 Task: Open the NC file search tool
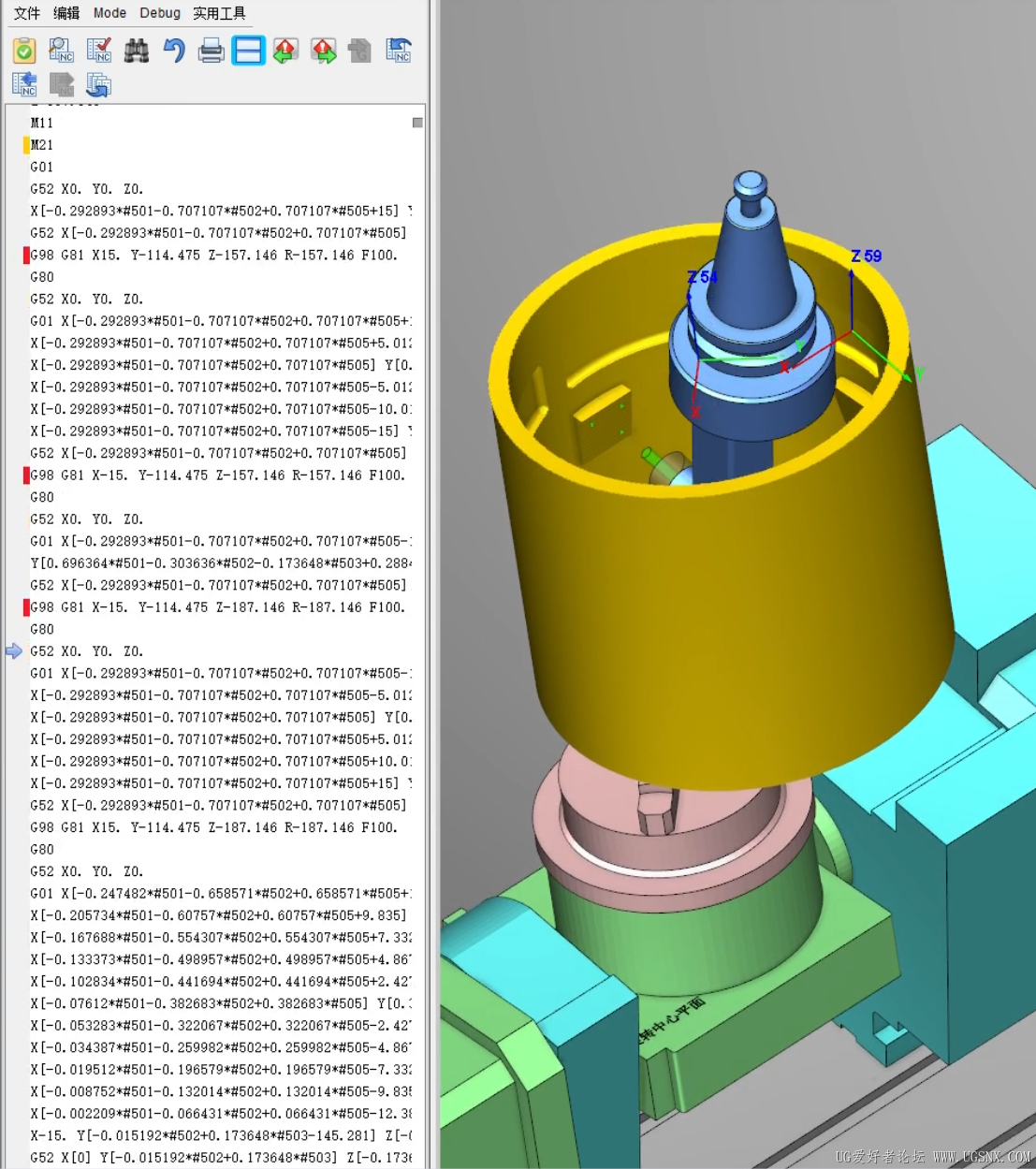pos(61,51)
